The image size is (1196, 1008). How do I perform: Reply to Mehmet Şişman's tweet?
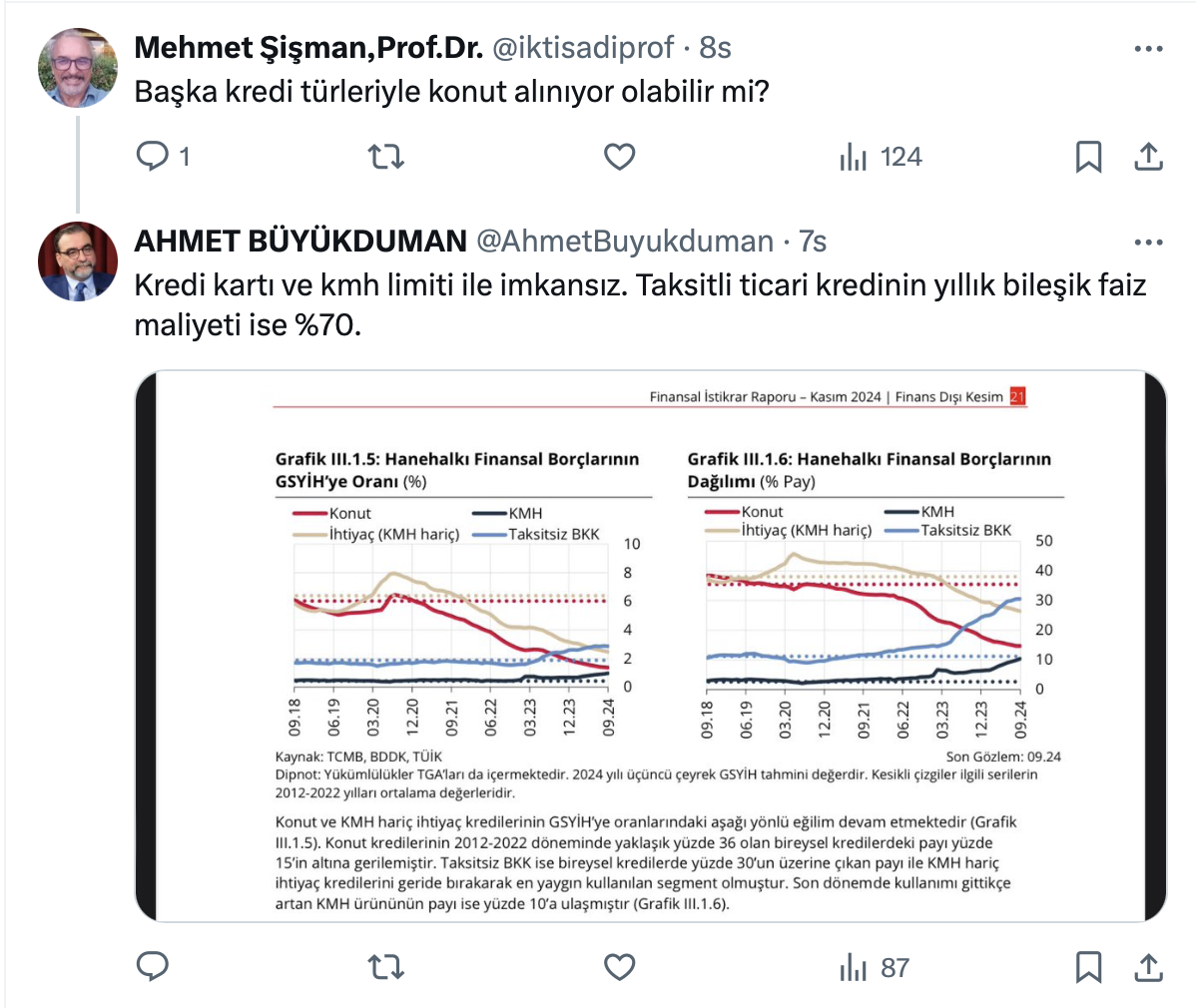(153, 157)
